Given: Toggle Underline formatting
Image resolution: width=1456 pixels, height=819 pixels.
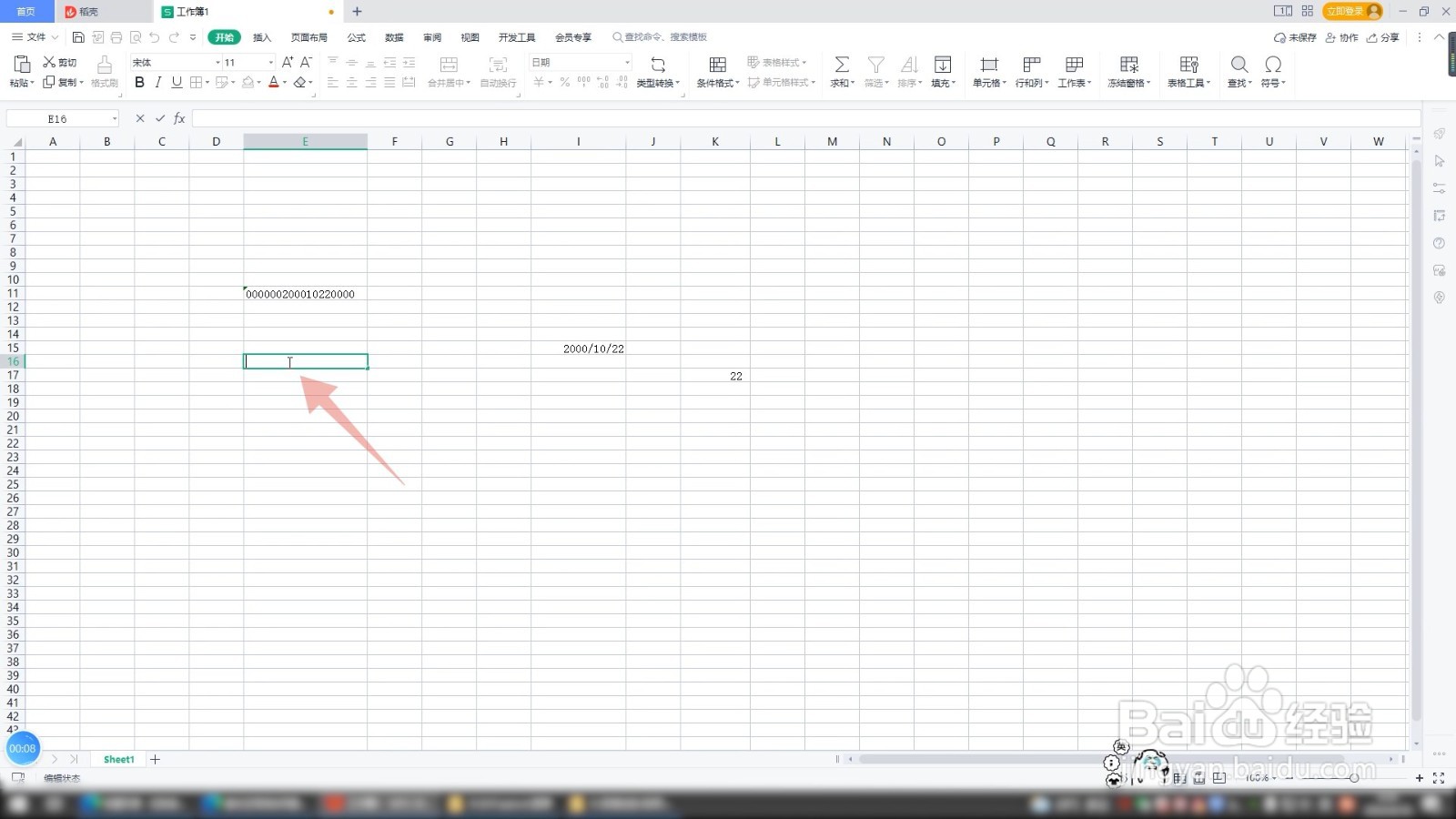Looking at the screenshot, I should tap(177, 82).
